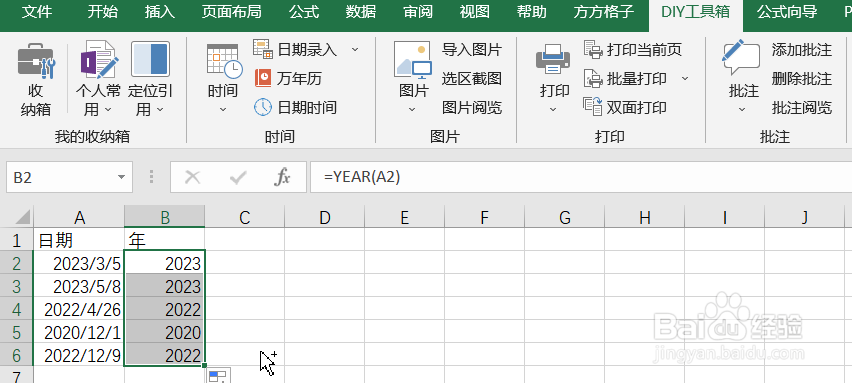Click 双面打印 command

point(625,107)
